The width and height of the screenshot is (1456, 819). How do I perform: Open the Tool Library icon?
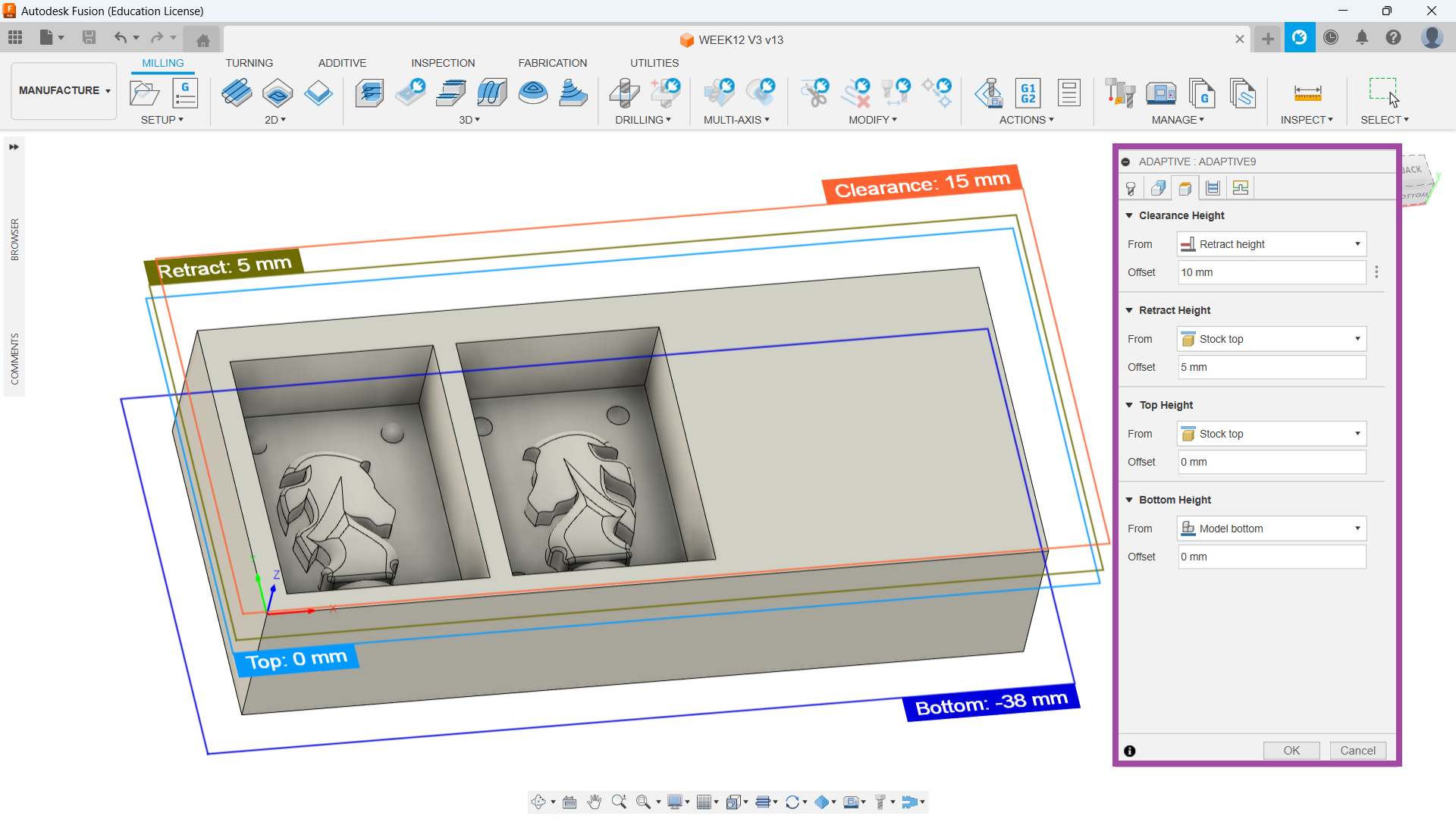coord(1119,93)
